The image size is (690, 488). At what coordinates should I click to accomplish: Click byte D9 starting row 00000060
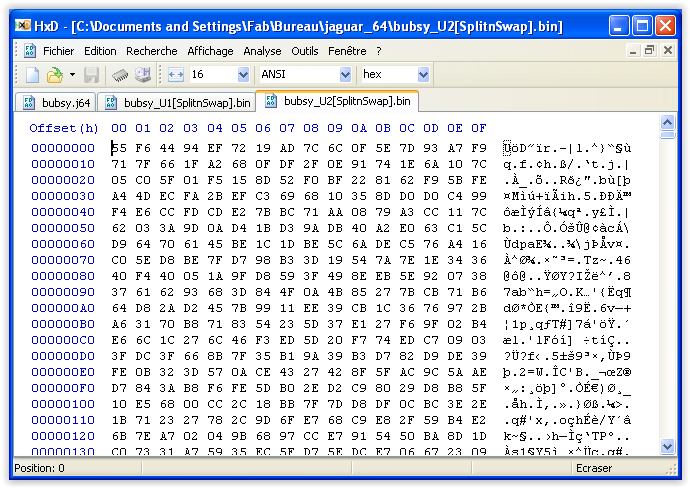119,244
